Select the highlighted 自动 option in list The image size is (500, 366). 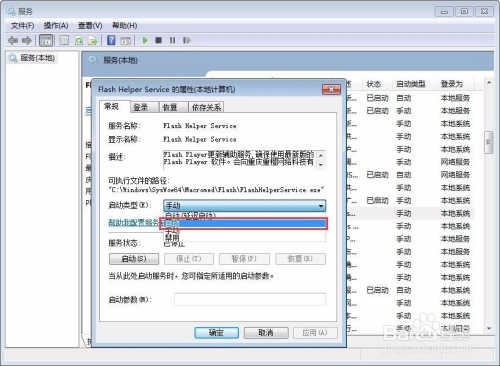[x=244, y=223]
